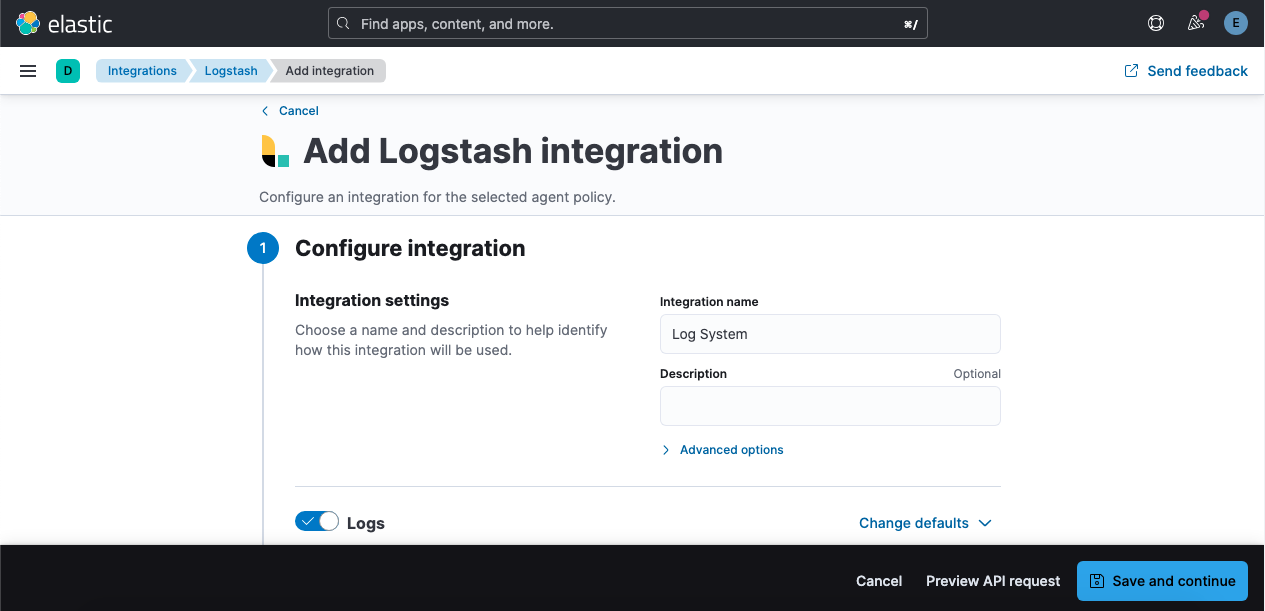Click the Send feedback external link icon
The image size is (1265, 611).
(1131, 71)
